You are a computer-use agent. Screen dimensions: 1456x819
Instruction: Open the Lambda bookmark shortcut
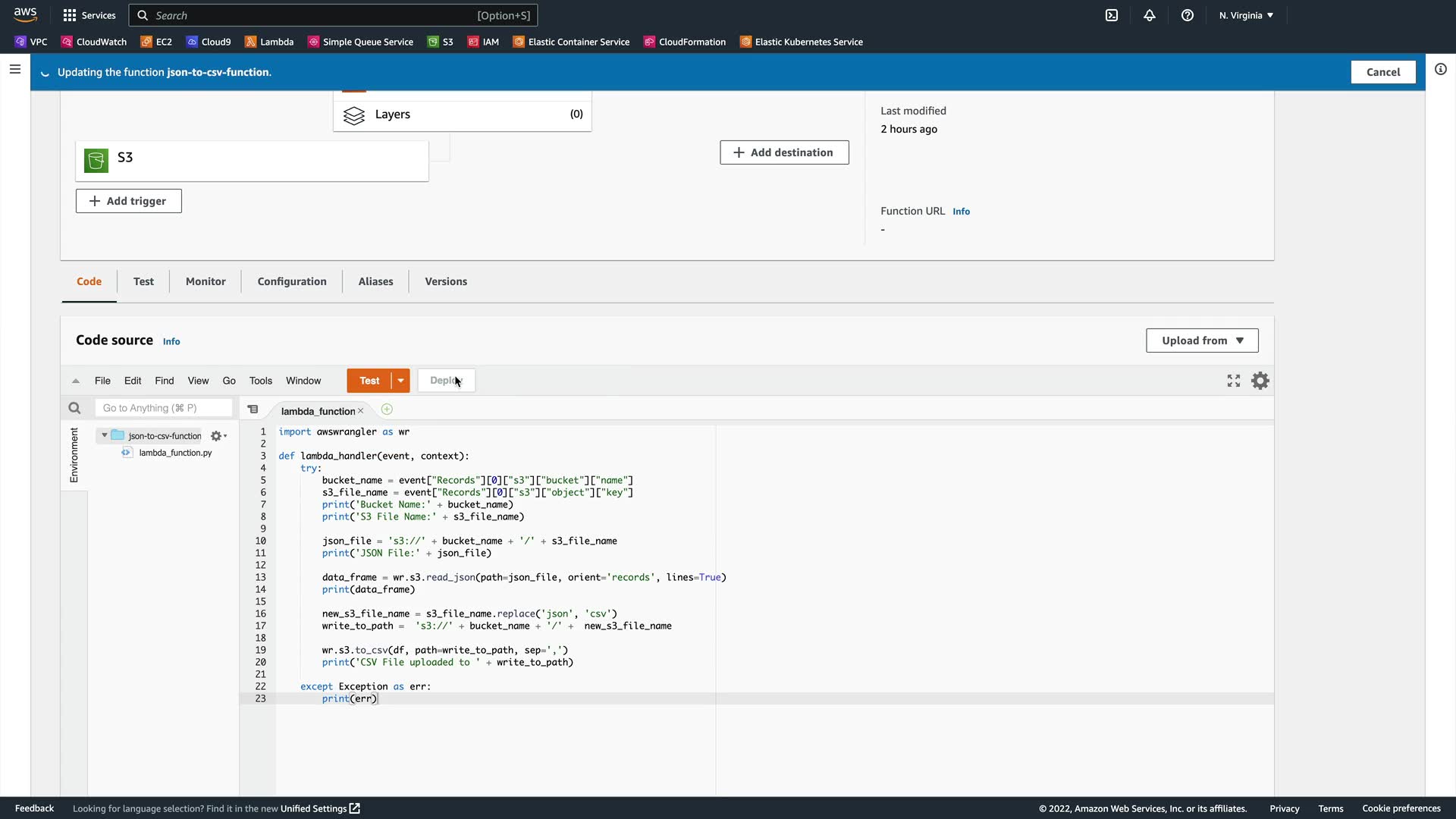pos(269,42)
